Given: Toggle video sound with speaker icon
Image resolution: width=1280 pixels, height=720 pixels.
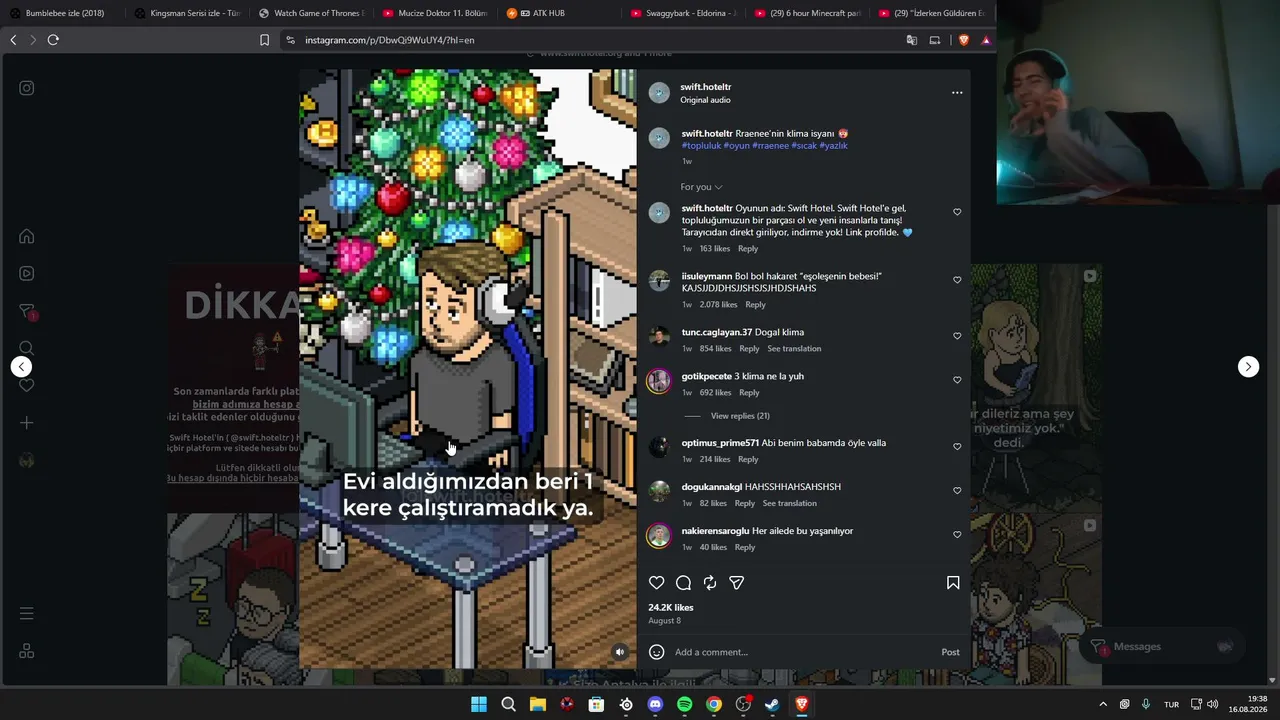Looking at the screenshot, I should 620,652.
